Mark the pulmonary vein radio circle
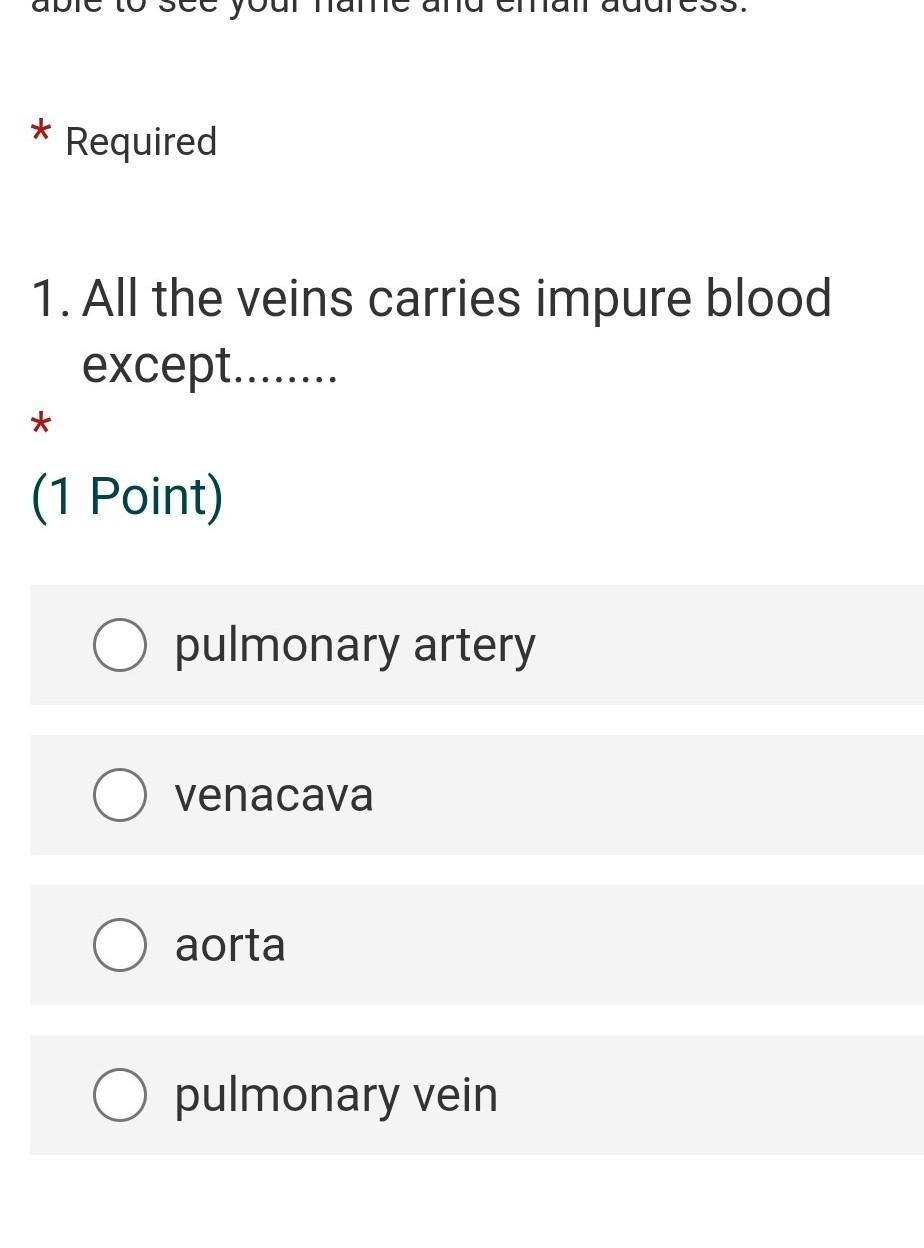The width and height of the screenshot is (924, 1248). (x=120, y=1095)
